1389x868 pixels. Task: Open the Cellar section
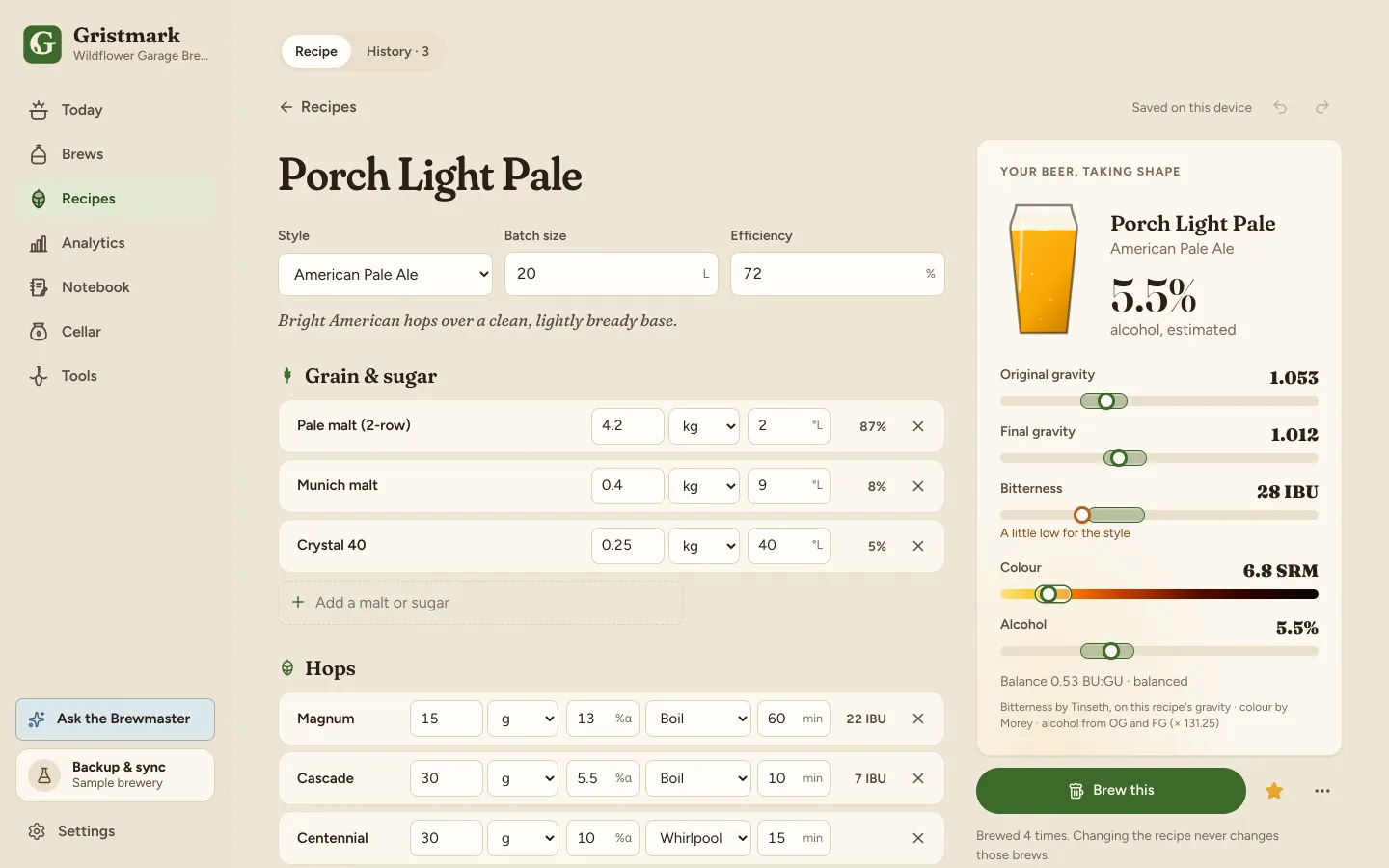click(116, 332)
